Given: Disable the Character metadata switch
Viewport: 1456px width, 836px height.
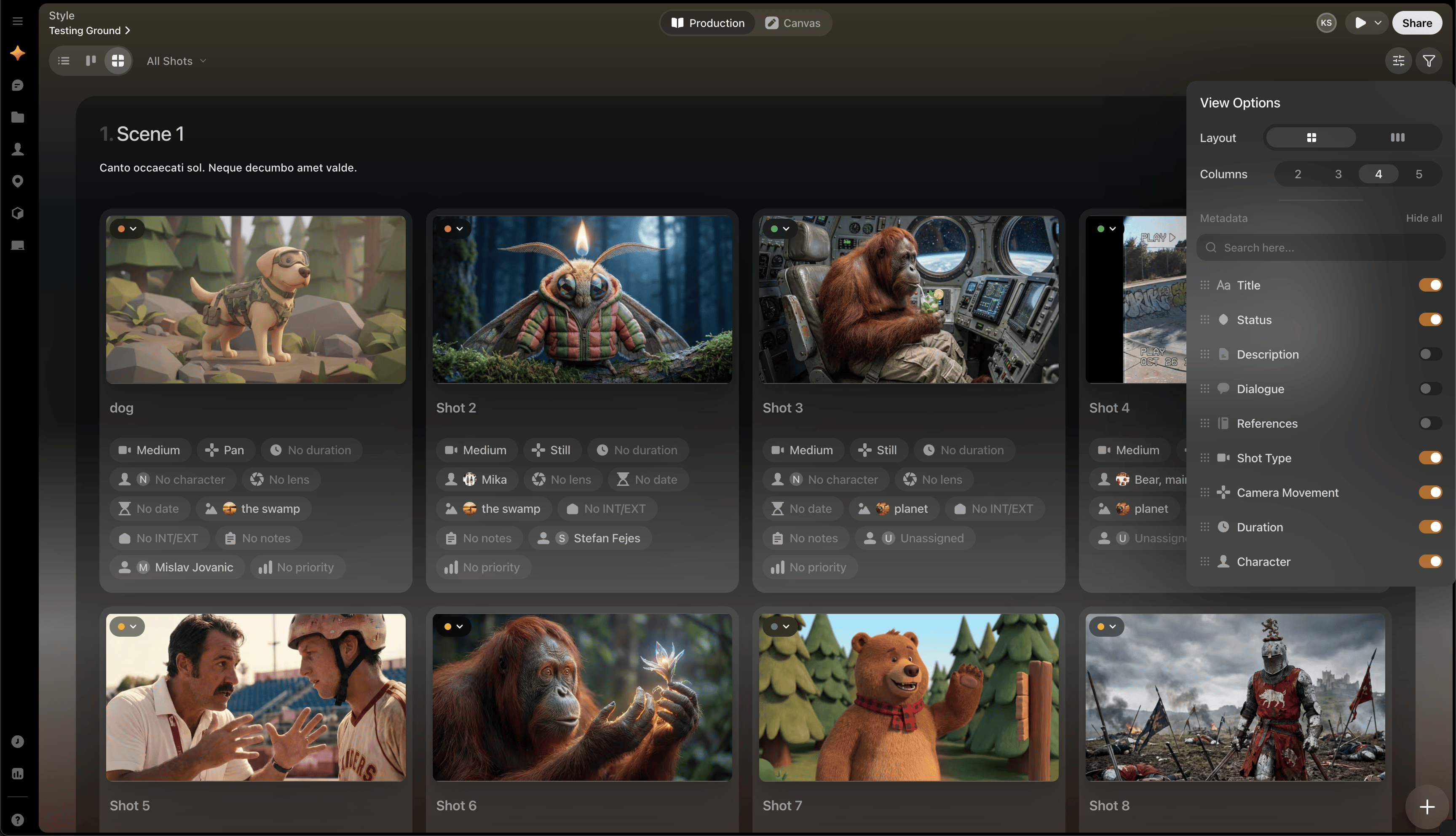Looking at the screenshot, I should coord(1430,562).
